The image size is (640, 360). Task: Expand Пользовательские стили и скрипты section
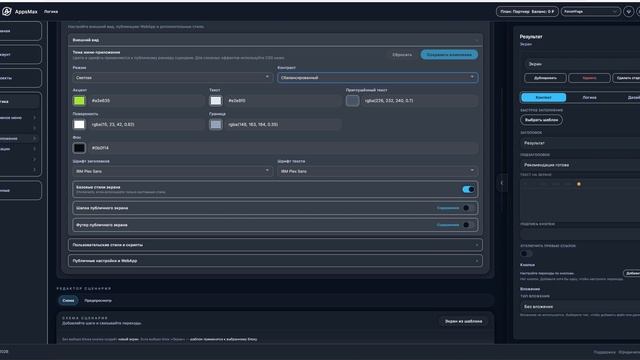click(275, 245)
